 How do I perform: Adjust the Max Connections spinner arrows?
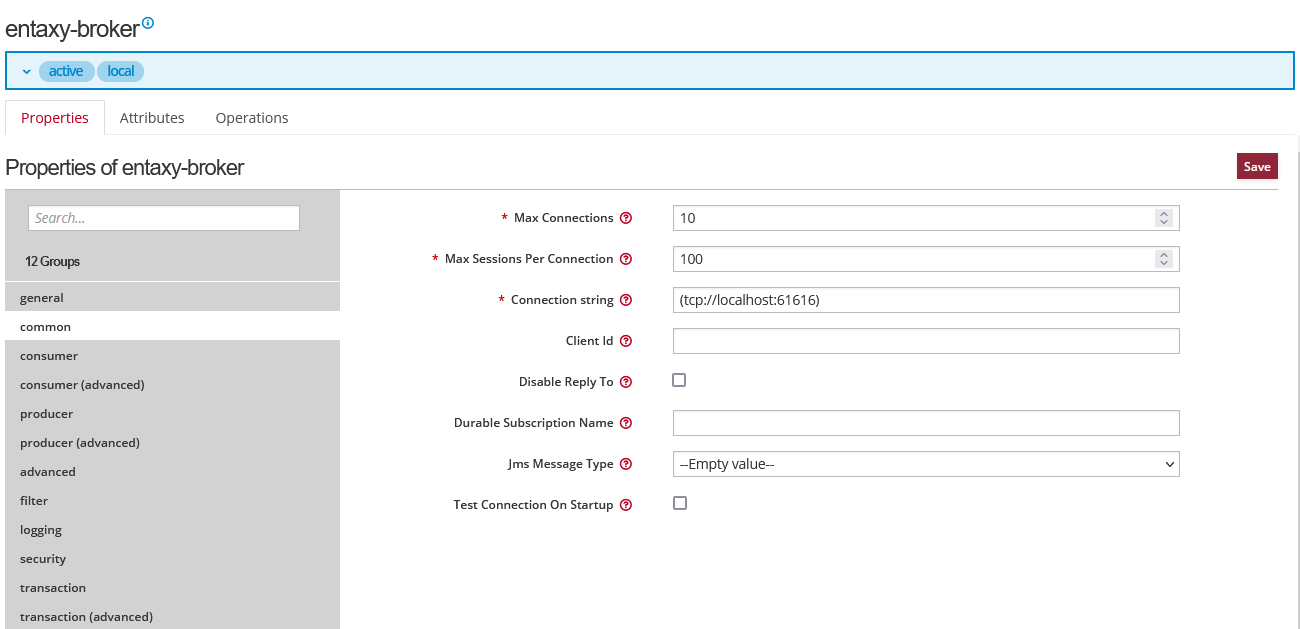point(1163,218)
